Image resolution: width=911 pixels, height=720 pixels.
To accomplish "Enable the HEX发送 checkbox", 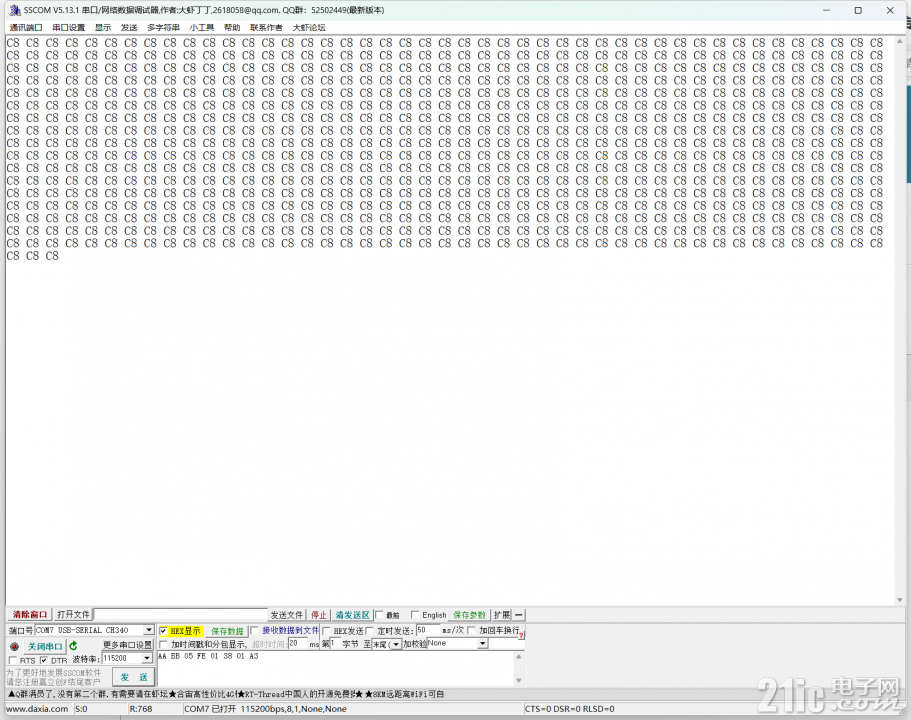I will [327, 631].
